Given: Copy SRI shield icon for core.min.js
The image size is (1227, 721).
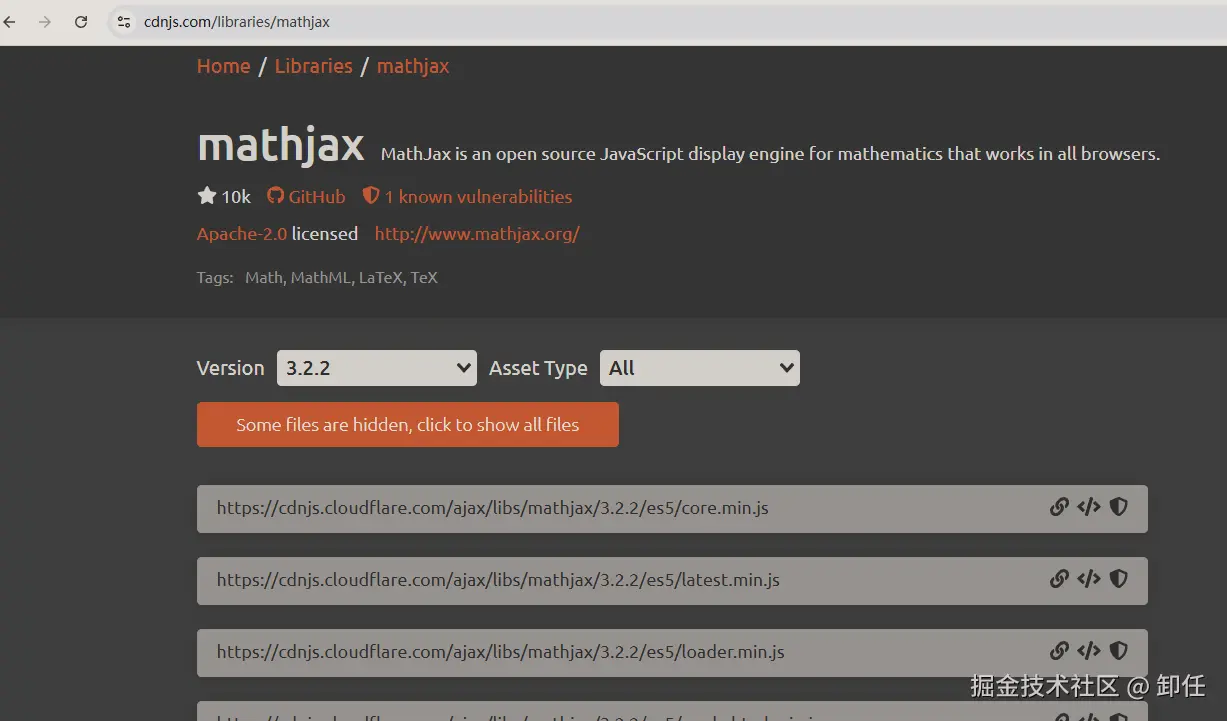Looking at the screenshot, I should click(1119, 507).
